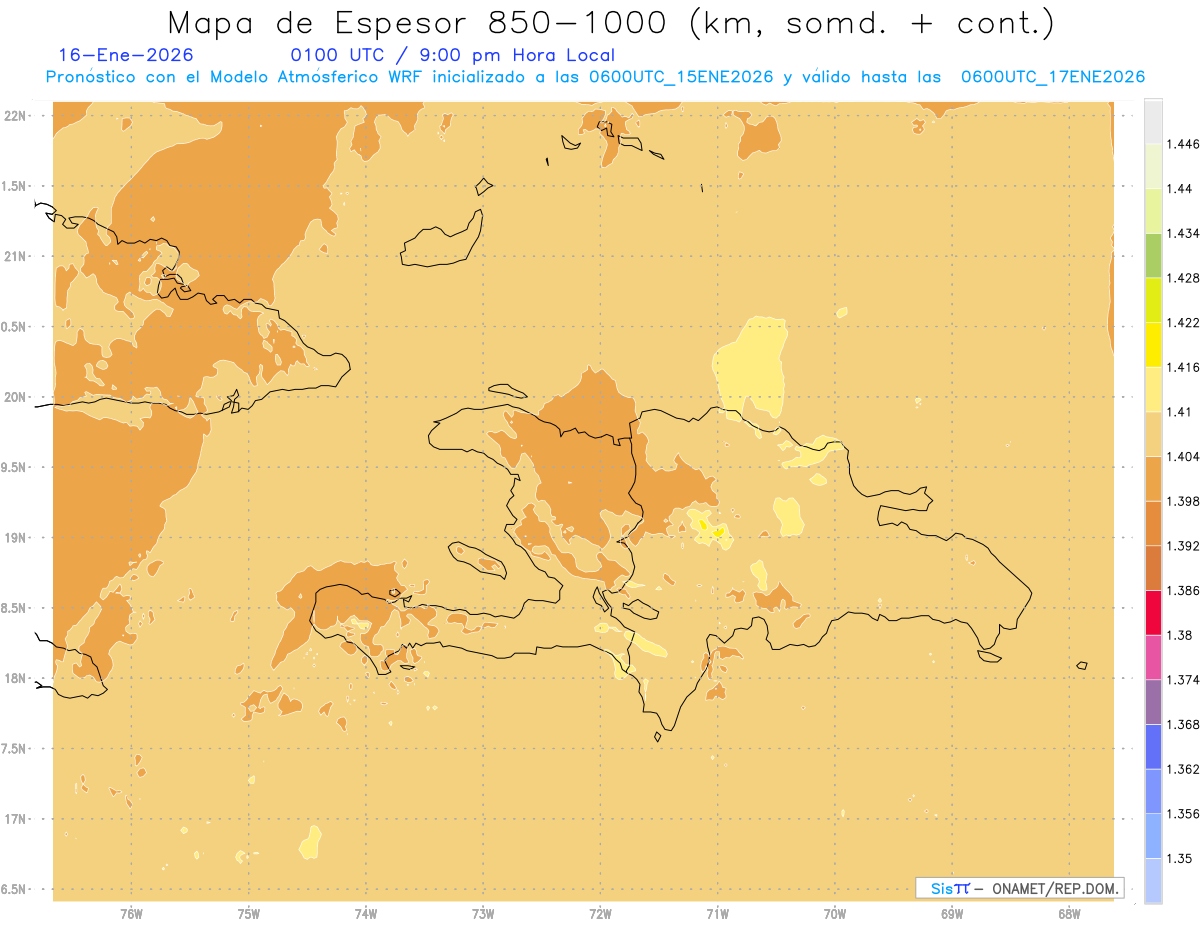Select the yellow-green swatch between 1.422 and 1.428
Image resolution: width=1200 pixels, height=927 pixels.
coord(1153,300)
